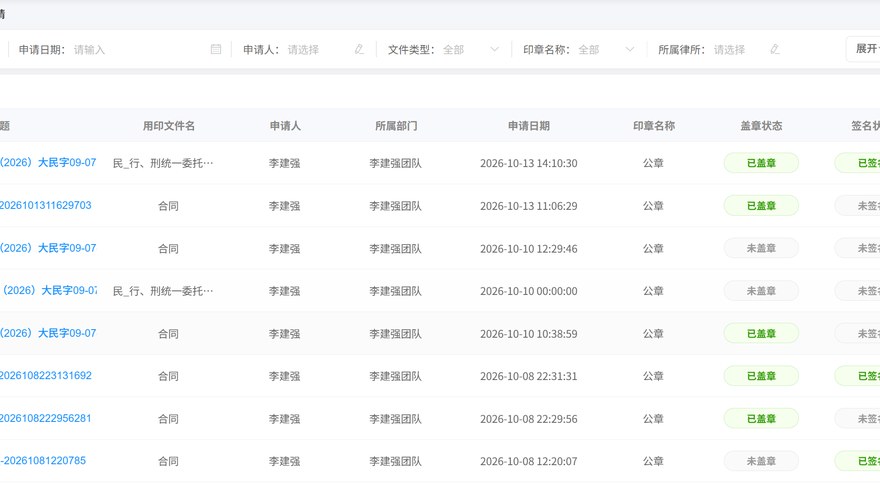Open the link 2026108223131692
This screenshot has height=489, width=880.
click(45, 376)
